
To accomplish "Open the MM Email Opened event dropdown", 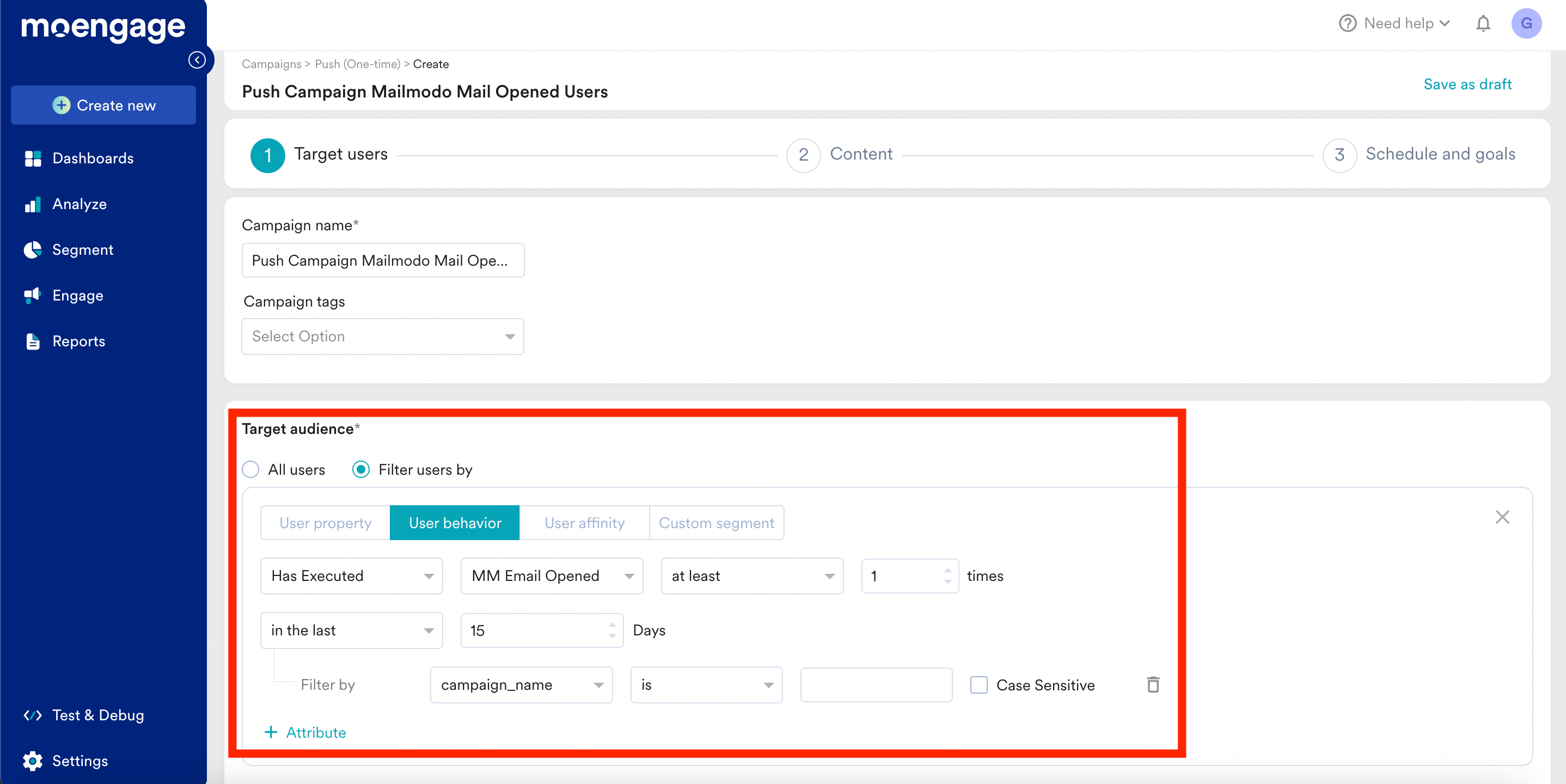I will coord(552,575).
